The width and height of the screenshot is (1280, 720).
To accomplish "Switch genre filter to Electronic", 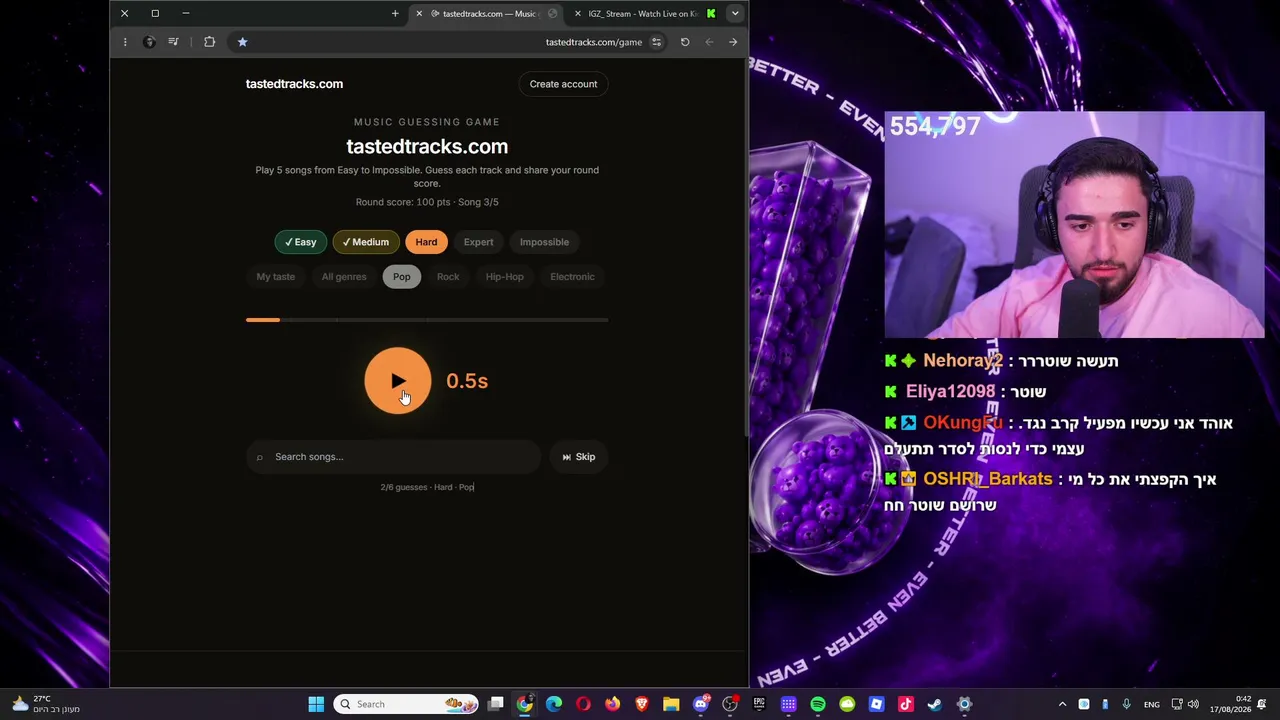I will (x=572, y=277).
